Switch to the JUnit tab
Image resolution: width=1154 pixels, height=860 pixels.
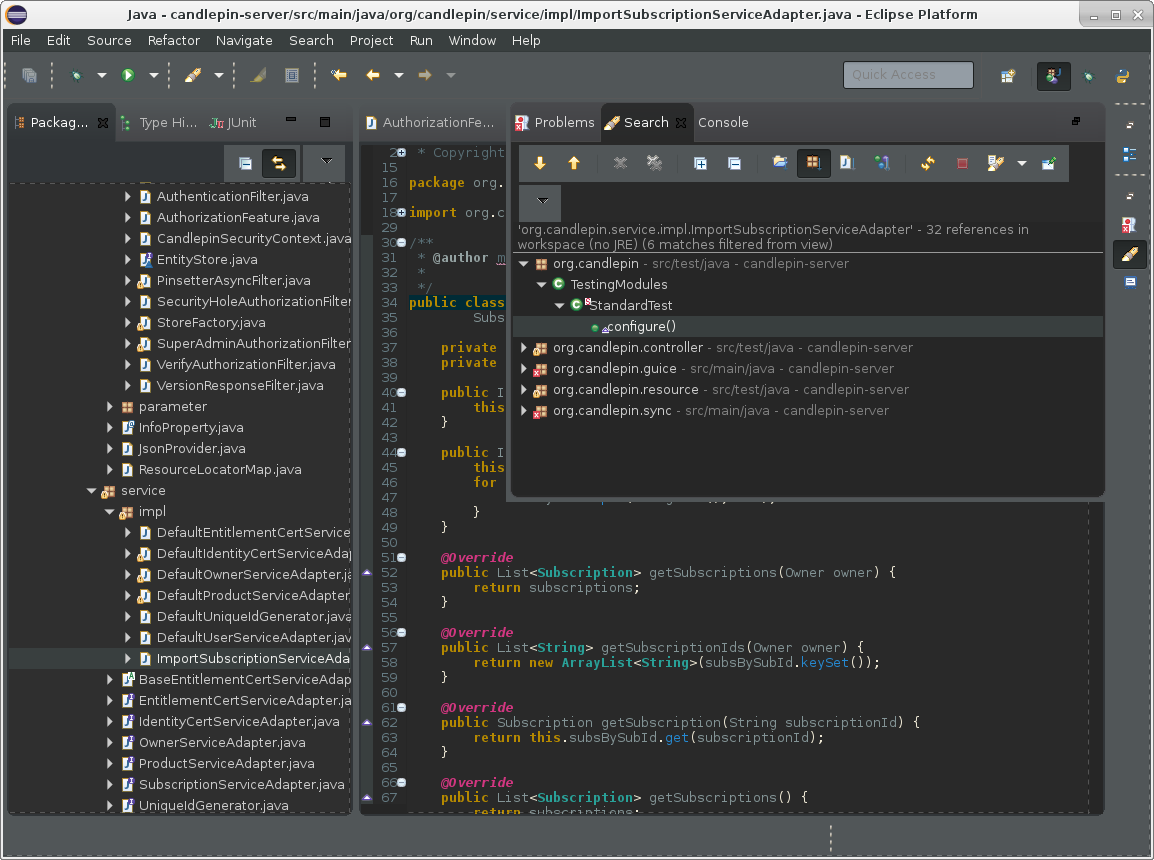pyautogui.click(x=233, y=123)
